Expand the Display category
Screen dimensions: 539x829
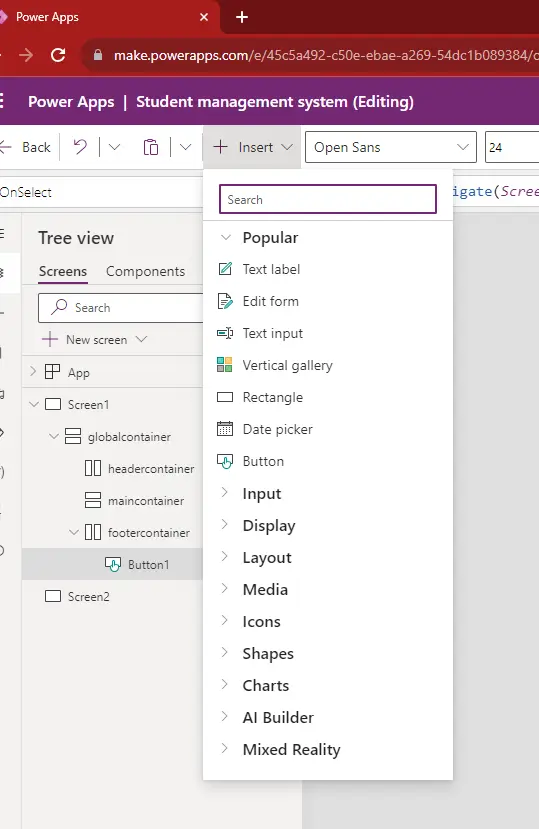[225, 524]
